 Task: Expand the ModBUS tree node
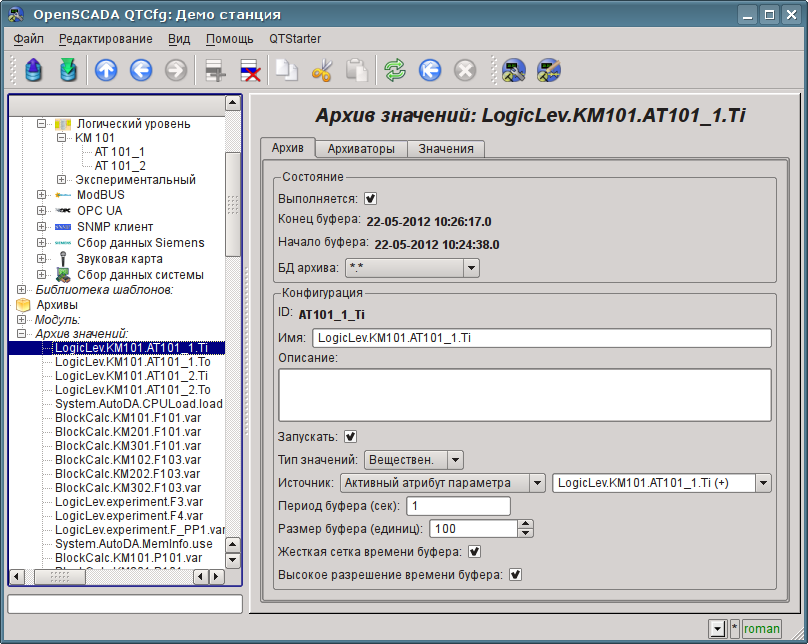point(41,195)
